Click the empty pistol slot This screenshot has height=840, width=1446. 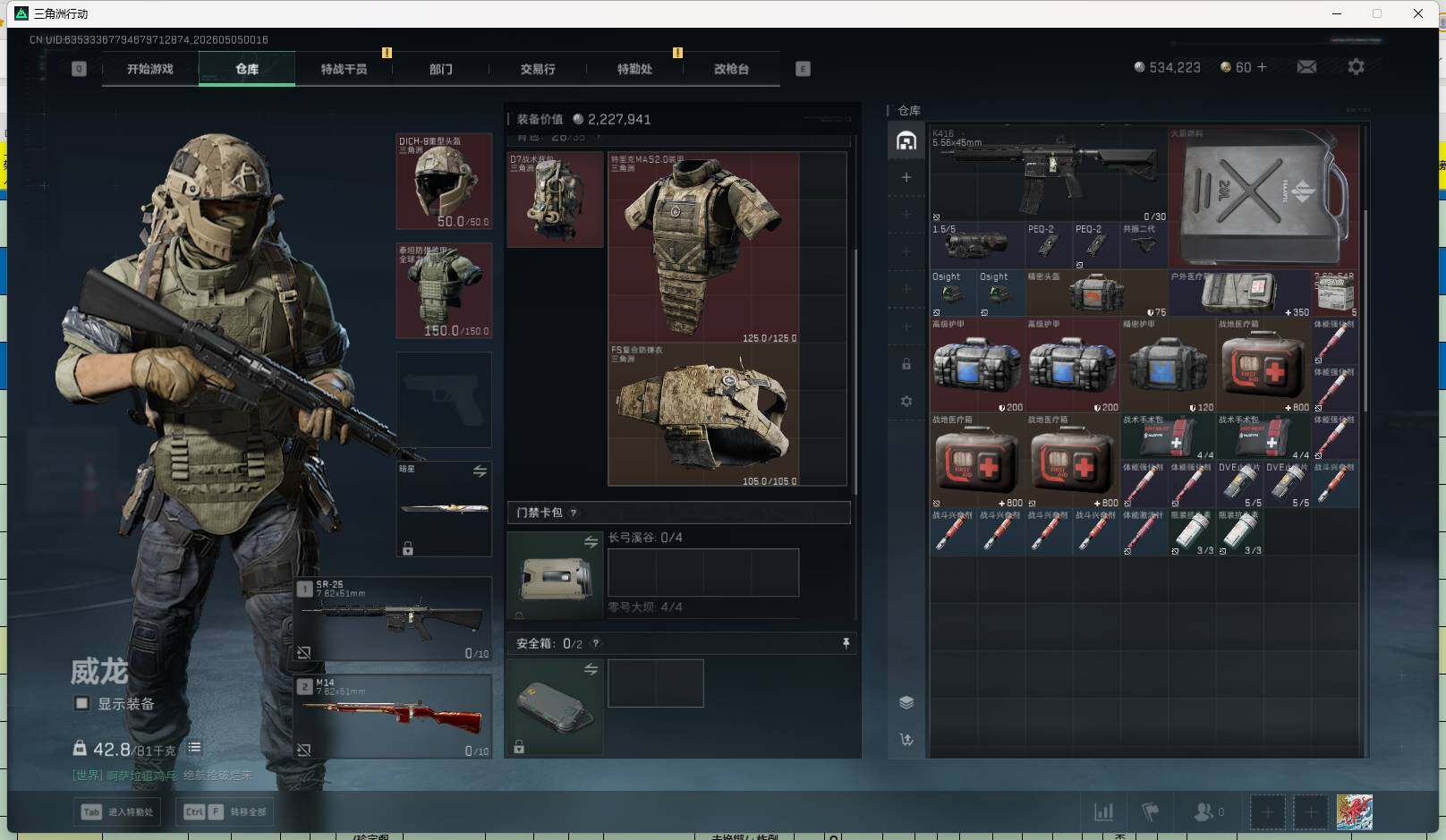click(444, 400)
